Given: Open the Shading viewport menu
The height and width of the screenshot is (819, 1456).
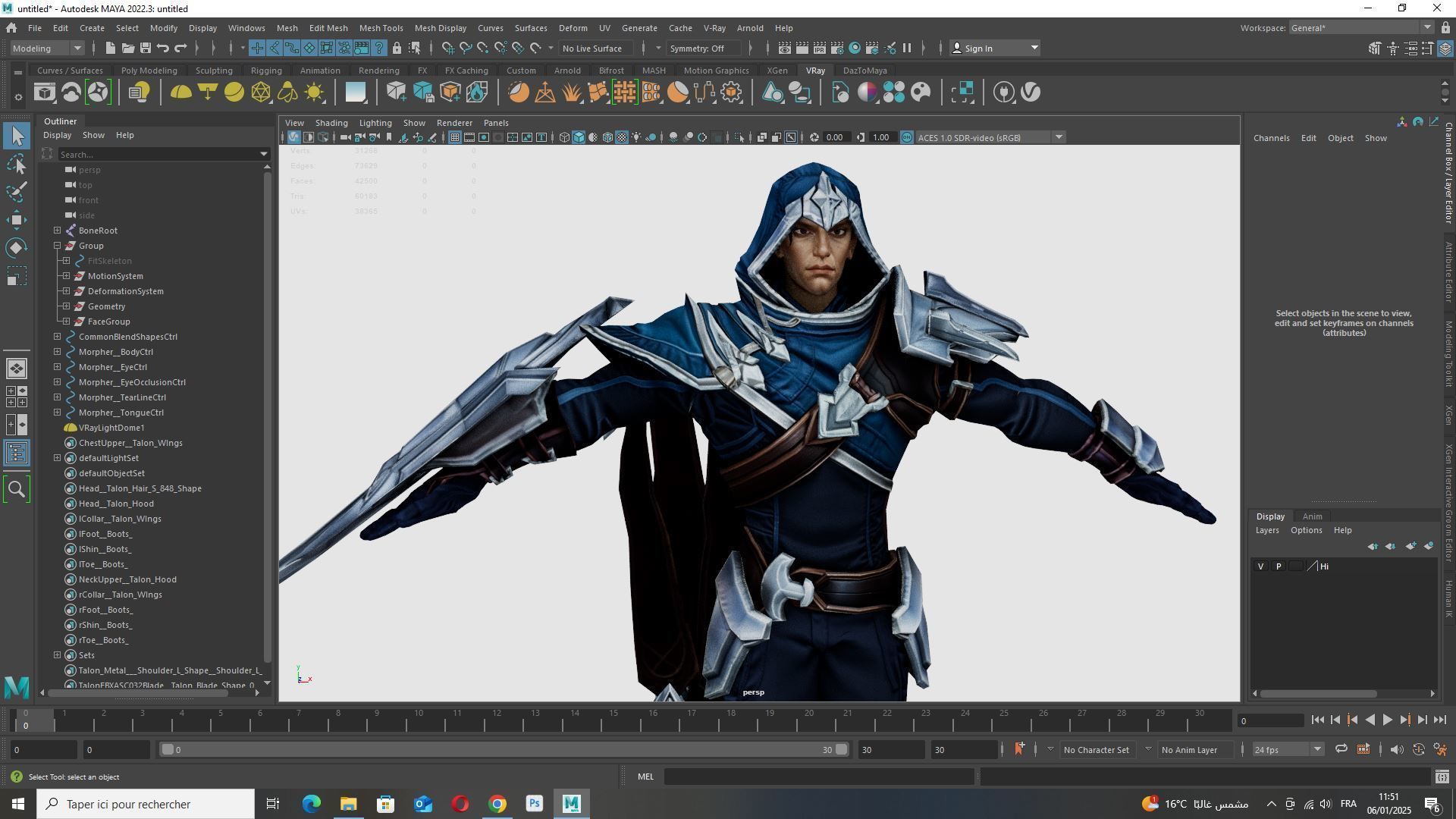Looking at the screenshot, I should pos(331,123).
